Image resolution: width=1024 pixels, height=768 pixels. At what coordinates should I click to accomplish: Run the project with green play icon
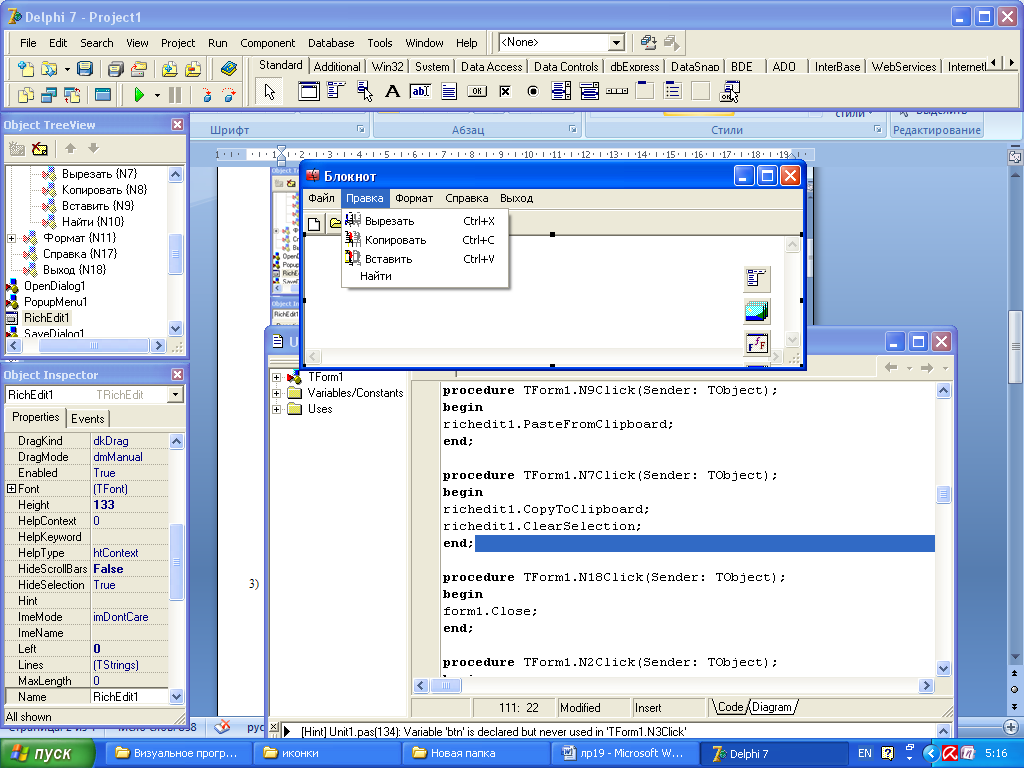coord(139,95)
